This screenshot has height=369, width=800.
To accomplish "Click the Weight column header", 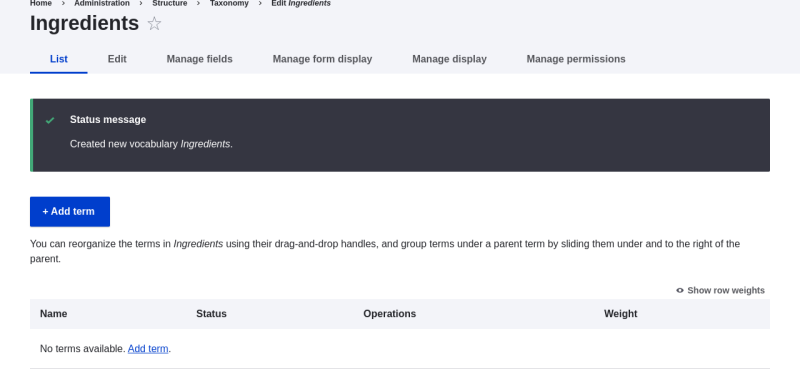I will (x=621, y=314).
